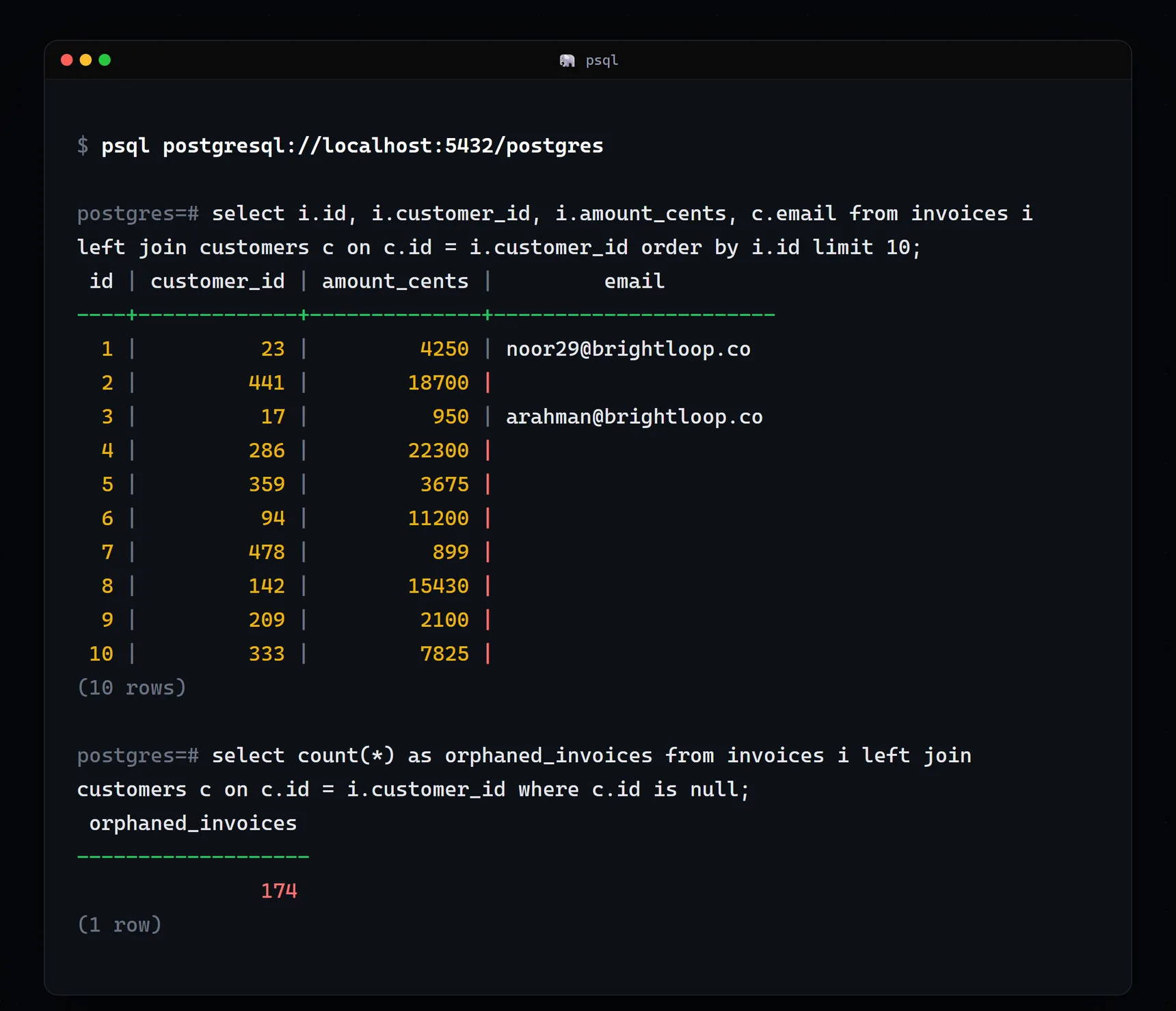The width and height of the screenshot is (1176, 1011).
Task: Click the second 'postgres=#' prompt before count query
Action: tap(138, 755)
